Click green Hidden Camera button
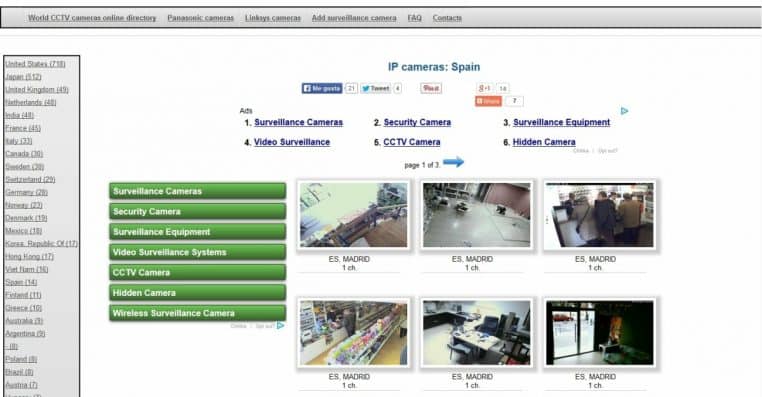 (x=197, y=293)
